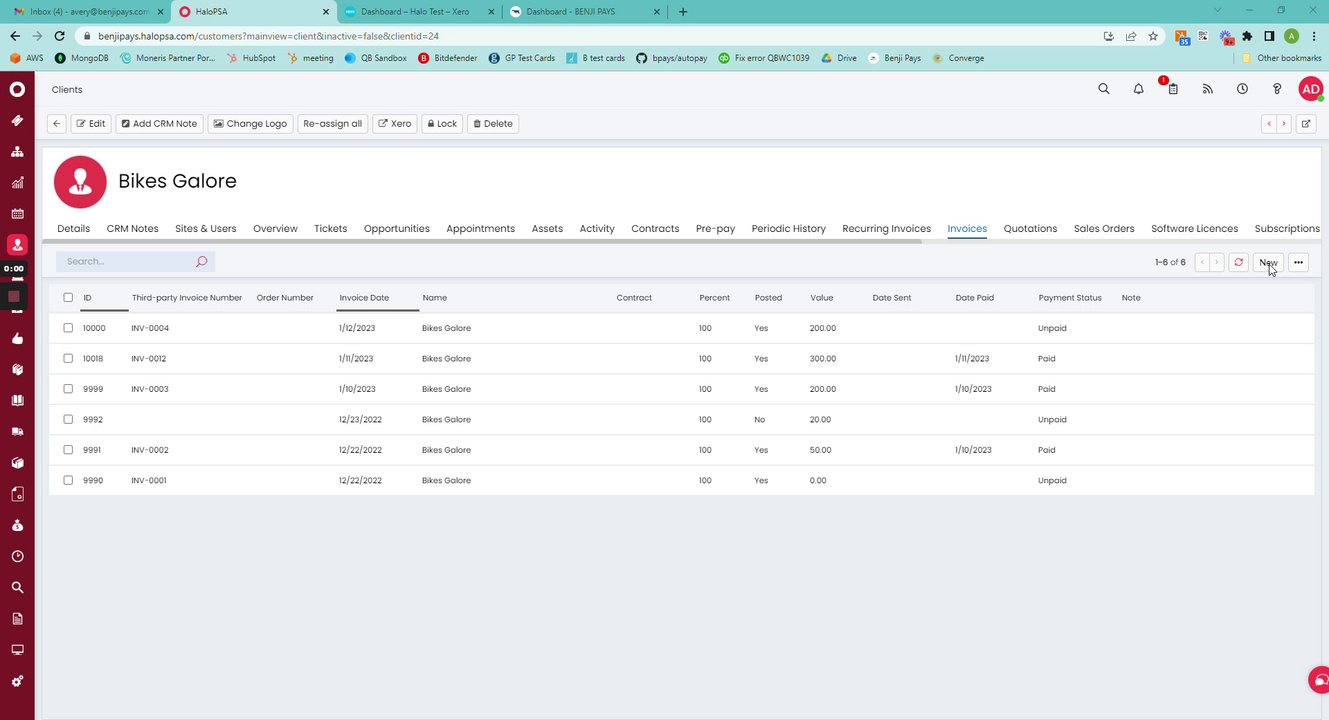Switch to the Tickets tab
This screenshot has width=1329, height=720.
click(x=330, y=229)
